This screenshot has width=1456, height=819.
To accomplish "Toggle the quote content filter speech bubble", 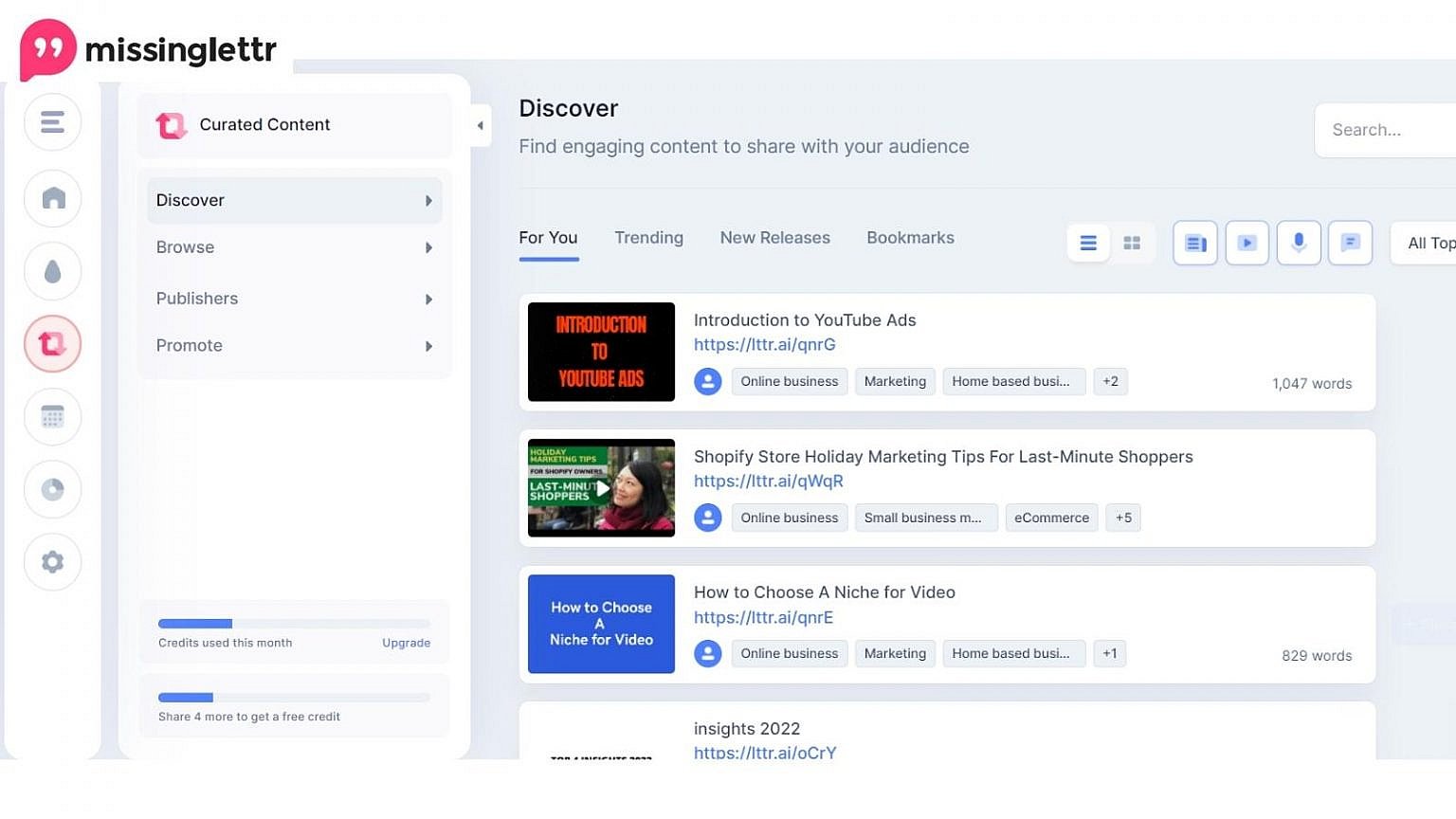I will pyautogui.click(x=1350, y=243).
